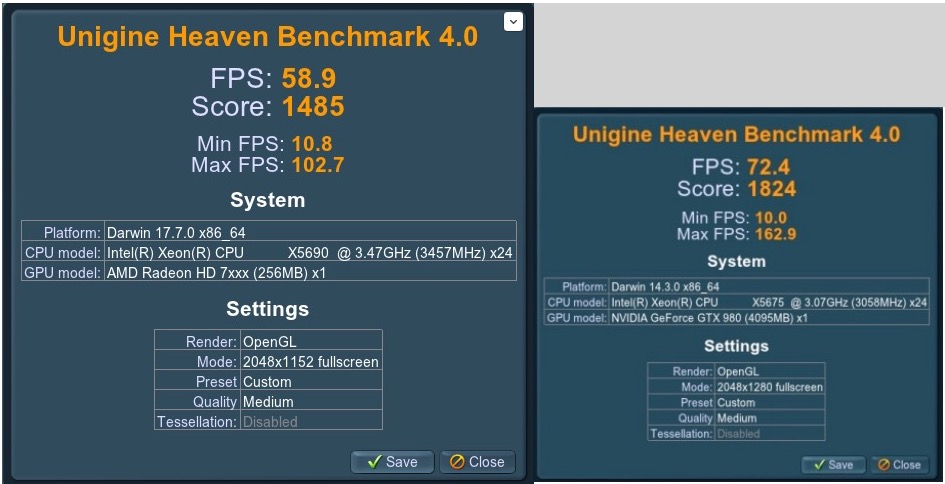This screenshot has width=945, height=484.
Task: Select the NVIDIA GeForce GTX 980 cell
Action: (769, 317)
